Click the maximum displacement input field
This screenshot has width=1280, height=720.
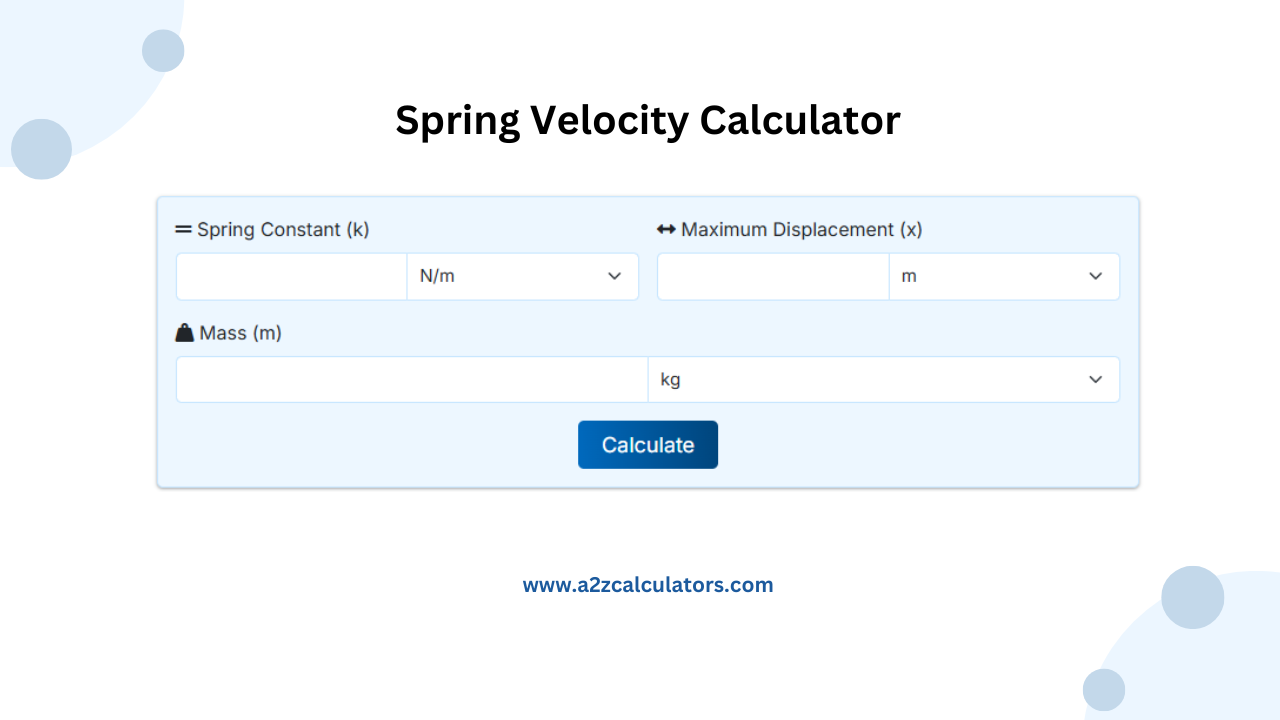click(x=772, y=276)
